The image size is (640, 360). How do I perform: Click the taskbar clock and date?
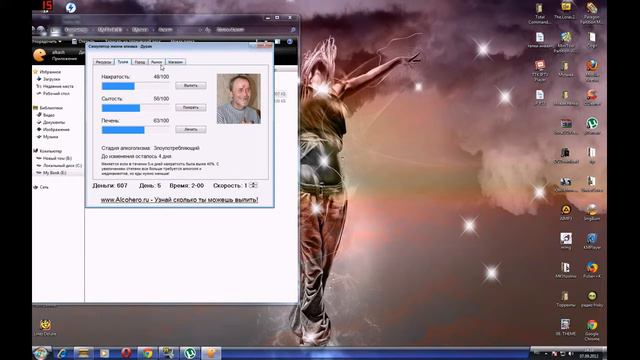click(589, 353)
